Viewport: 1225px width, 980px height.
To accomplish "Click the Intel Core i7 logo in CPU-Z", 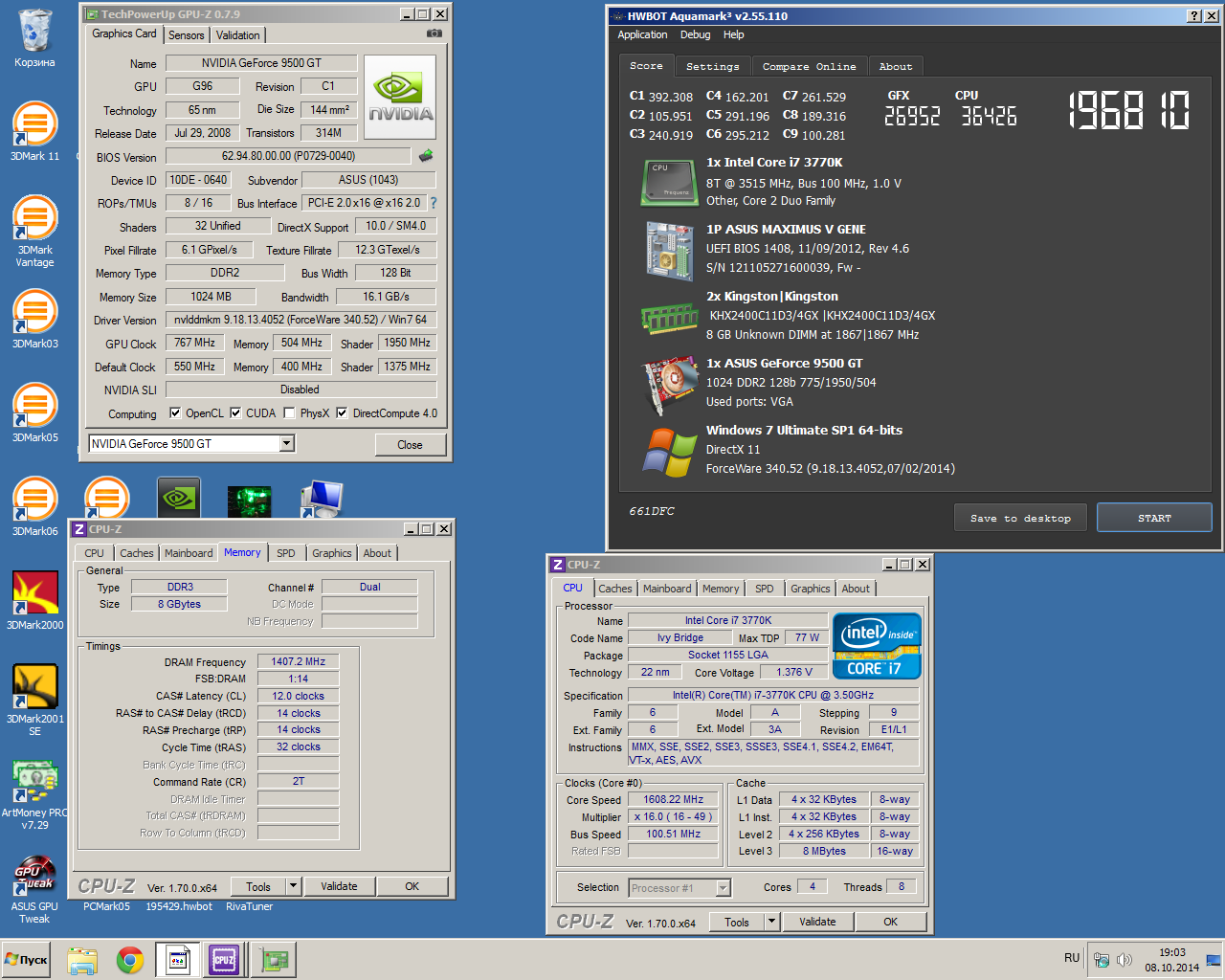I will click(x=877, y=645).
